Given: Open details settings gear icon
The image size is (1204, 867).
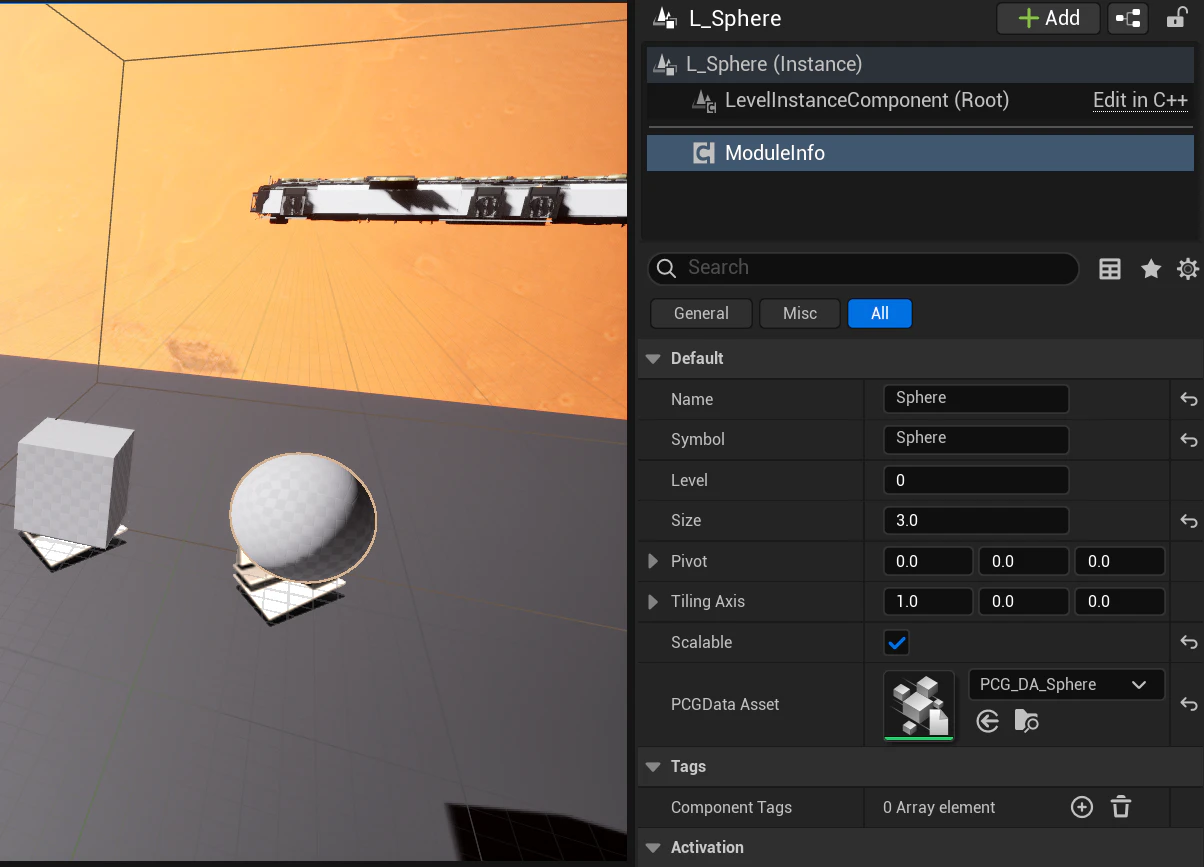Looking at the screenshot, I should pos(1188,268).
